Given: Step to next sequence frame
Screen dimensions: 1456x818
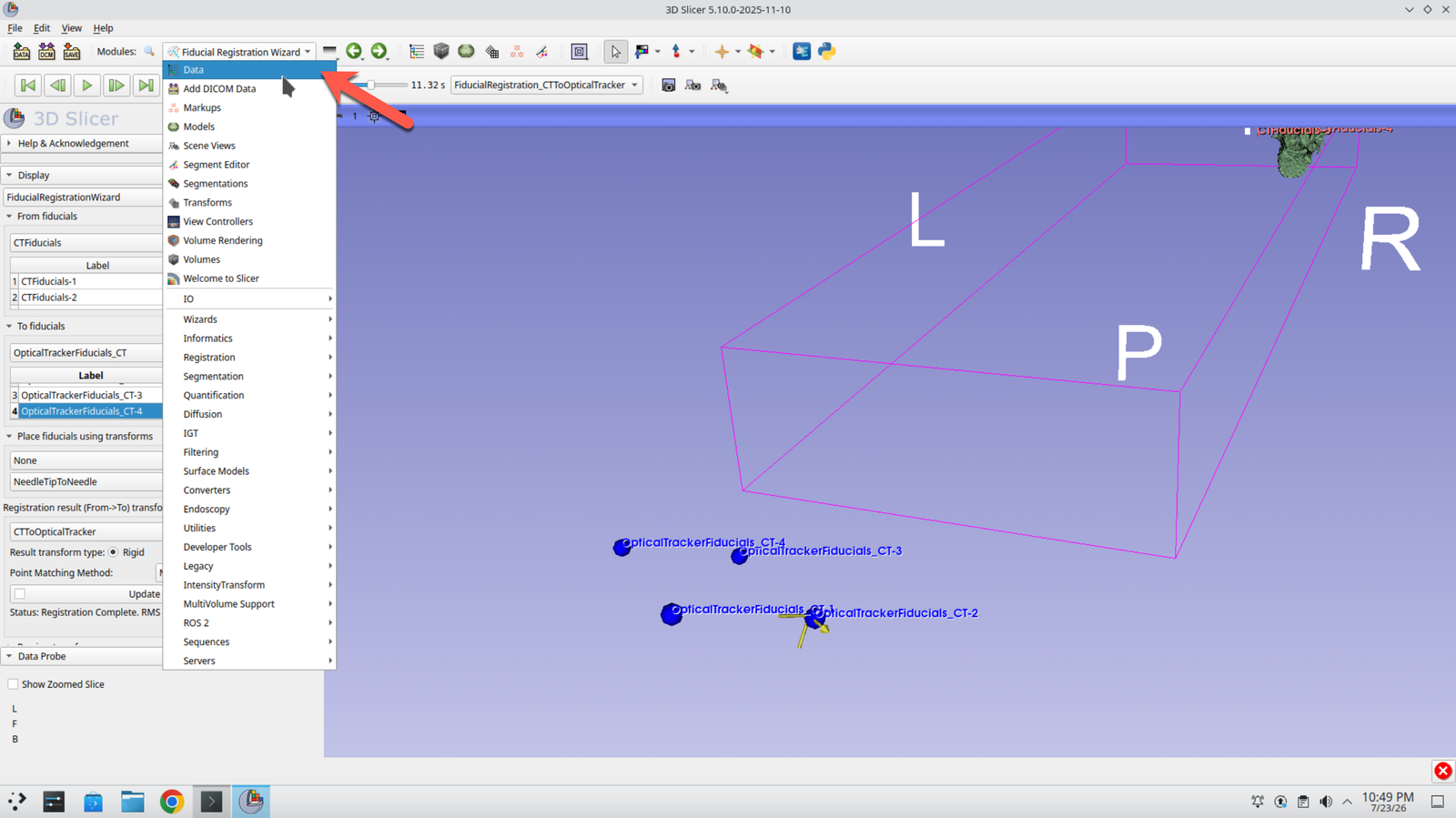Looking at the screenshot, I should pyautogui.click(x=116, y=86).
